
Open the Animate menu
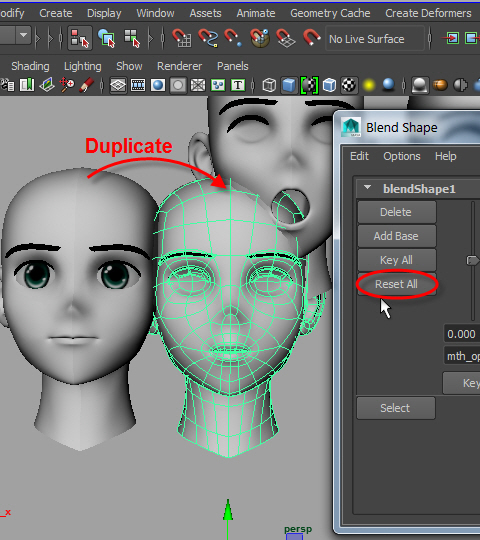tap(256, 13)
